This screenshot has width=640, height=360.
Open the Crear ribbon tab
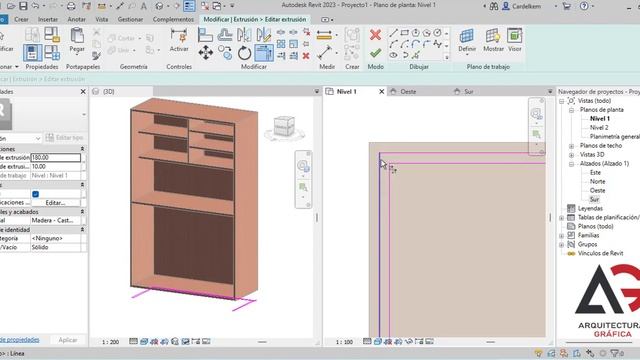click(21, 19)
